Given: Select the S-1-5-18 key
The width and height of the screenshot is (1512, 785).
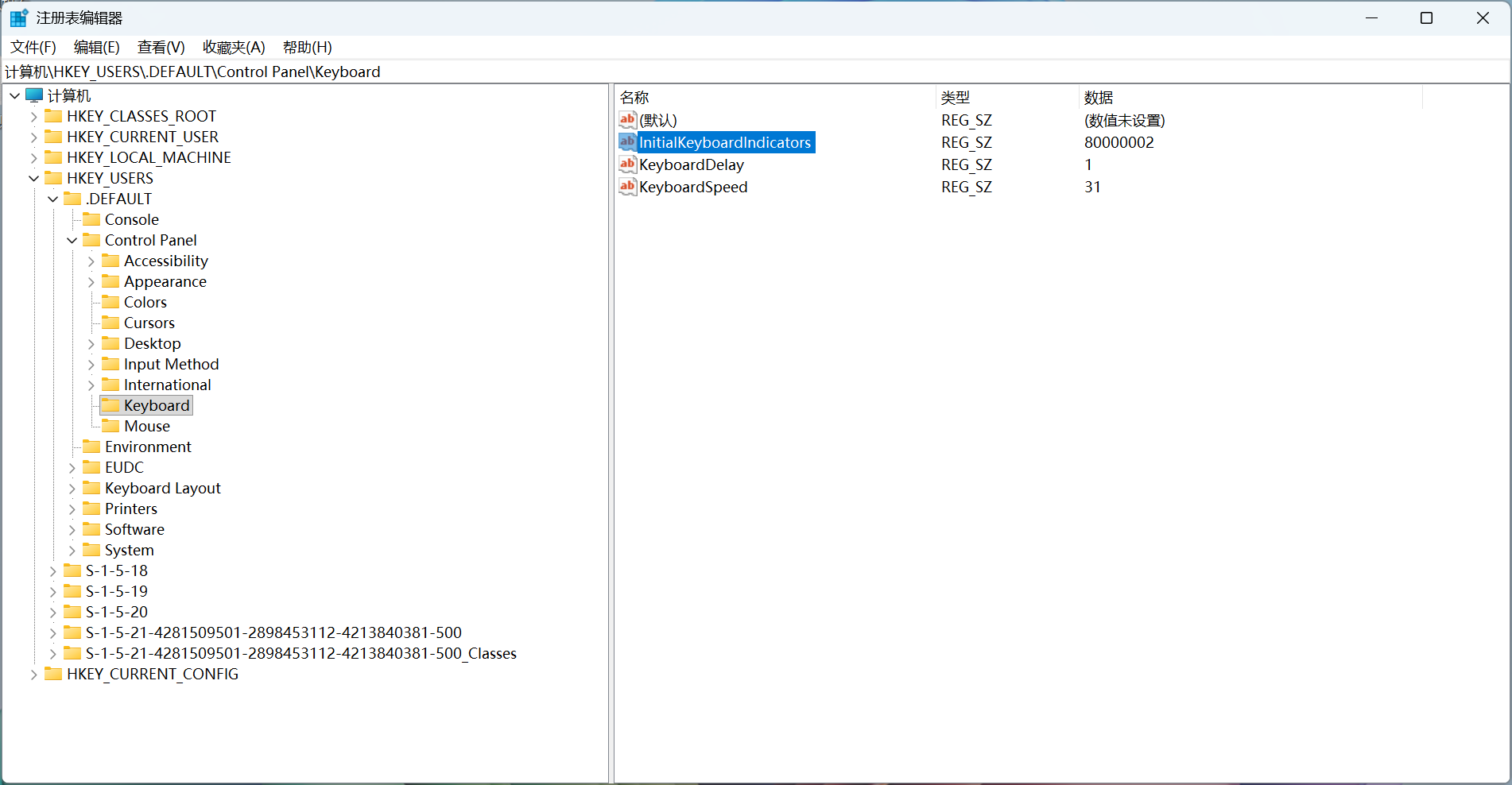Looking at the screenshot, I should click(x=116, y=570).
